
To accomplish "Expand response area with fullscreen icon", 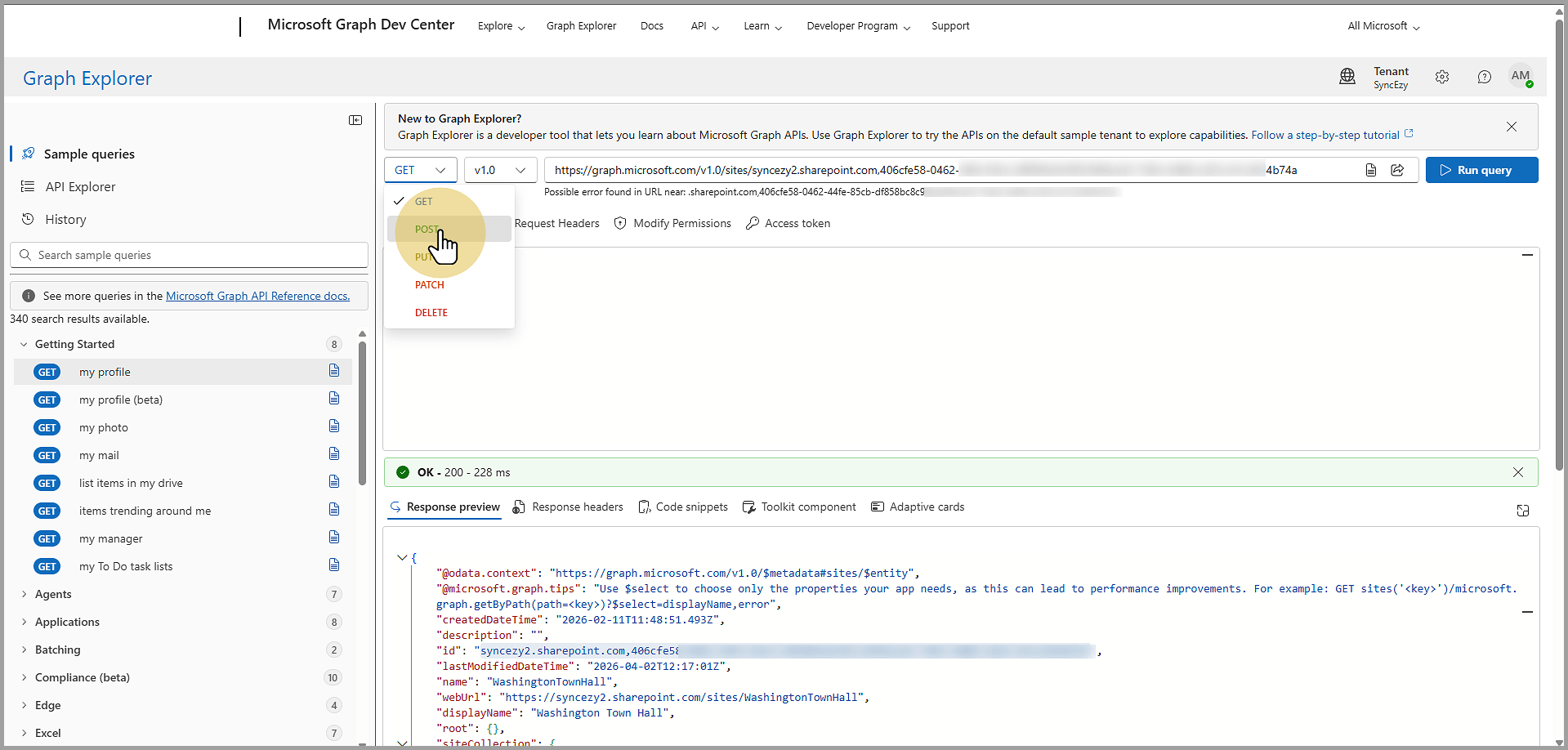I will [1522, 511].
